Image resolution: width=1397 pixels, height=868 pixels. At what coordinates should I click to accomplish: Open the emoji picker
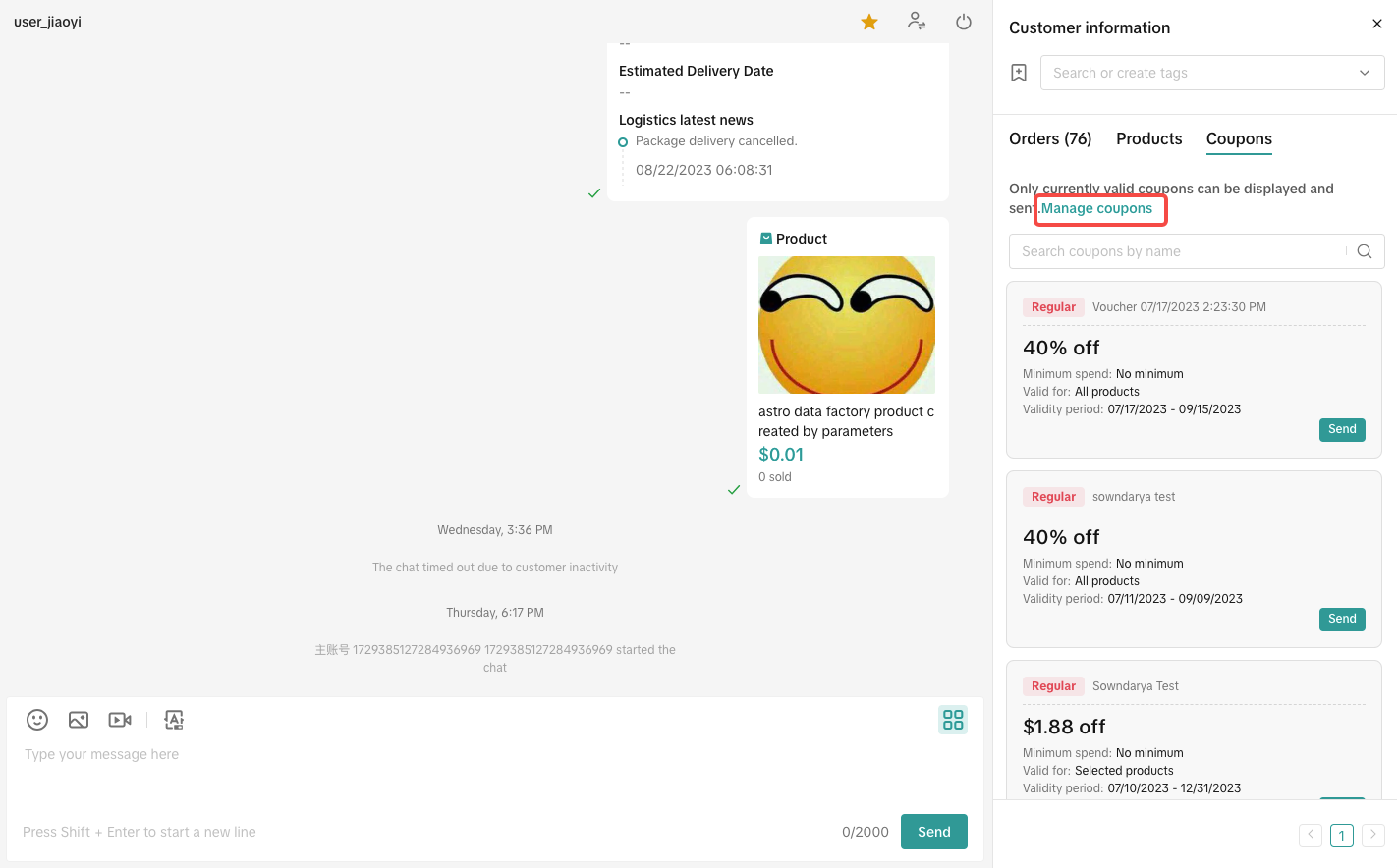(x=37, y=720)
